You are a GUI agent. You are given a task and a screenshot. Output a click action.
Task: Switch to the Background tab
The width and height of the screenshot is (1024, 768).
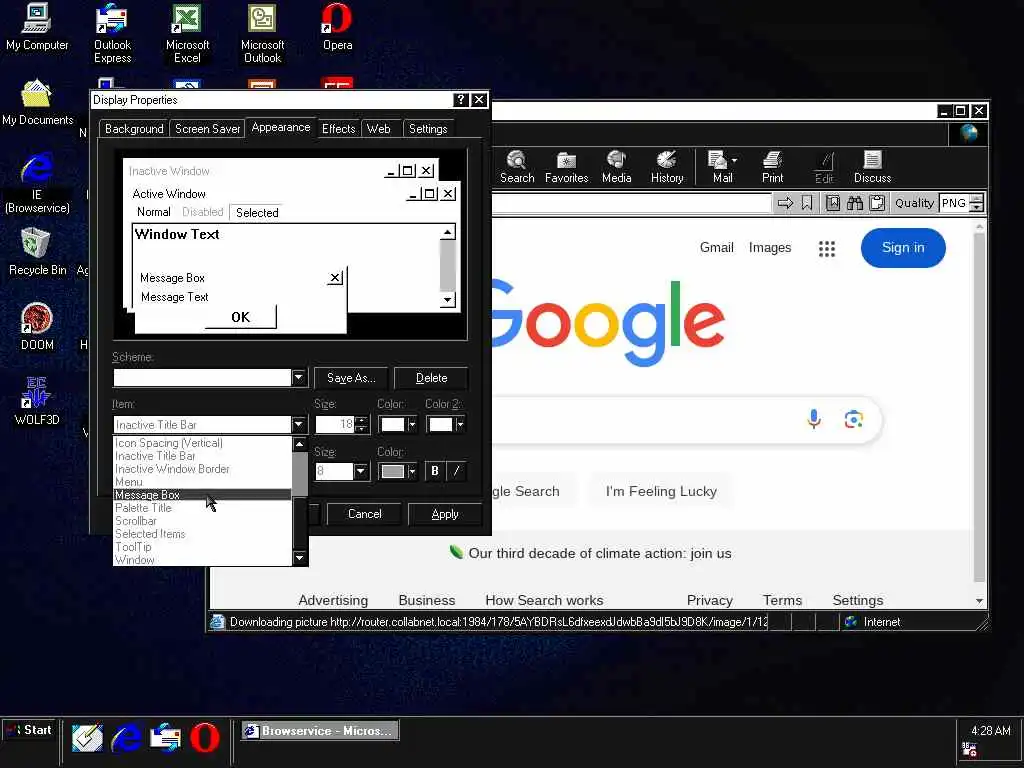click(134, 129)
